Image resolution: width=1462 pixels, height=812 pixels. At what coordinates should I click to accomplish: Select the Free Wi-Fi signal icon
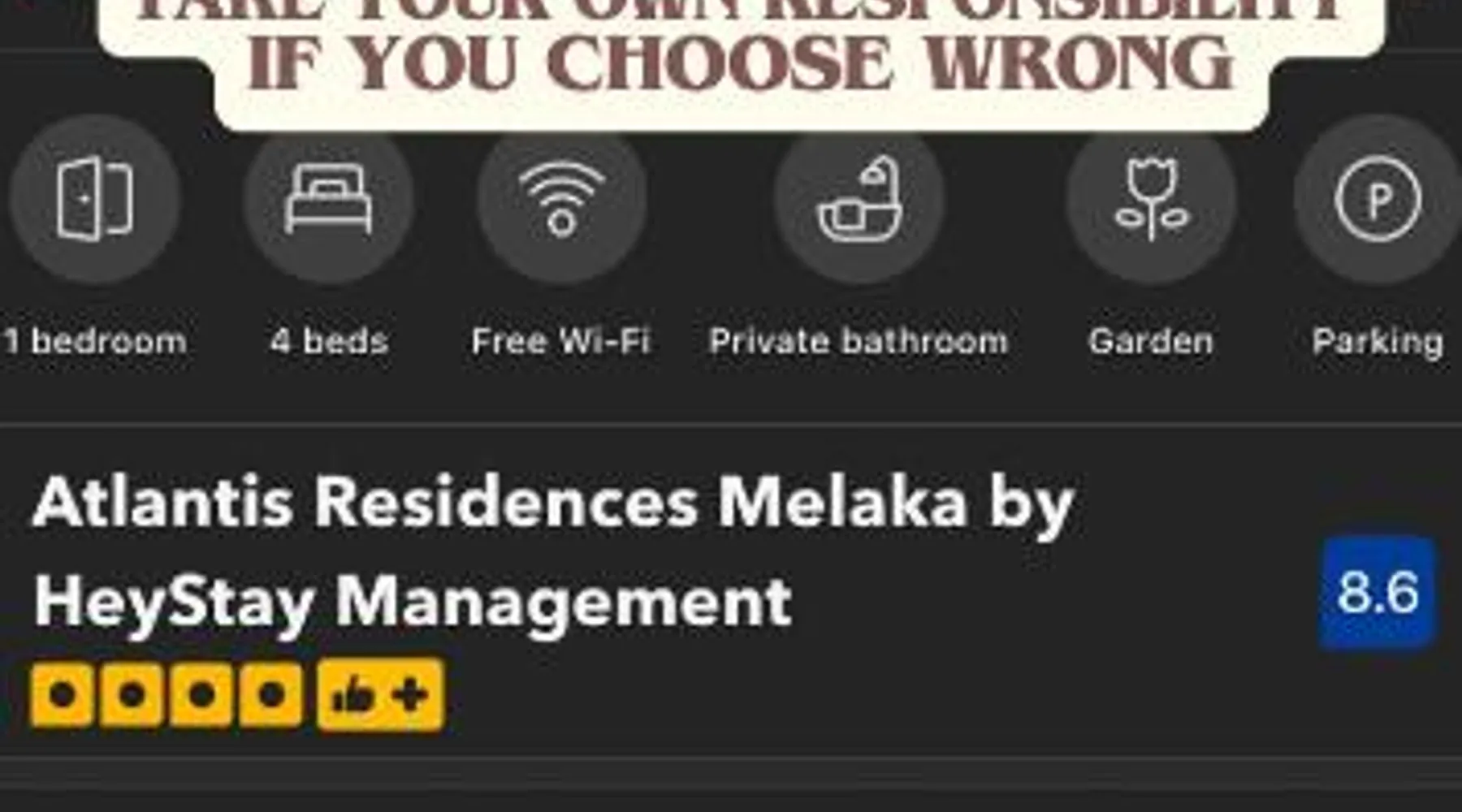[x=562, y=199]
